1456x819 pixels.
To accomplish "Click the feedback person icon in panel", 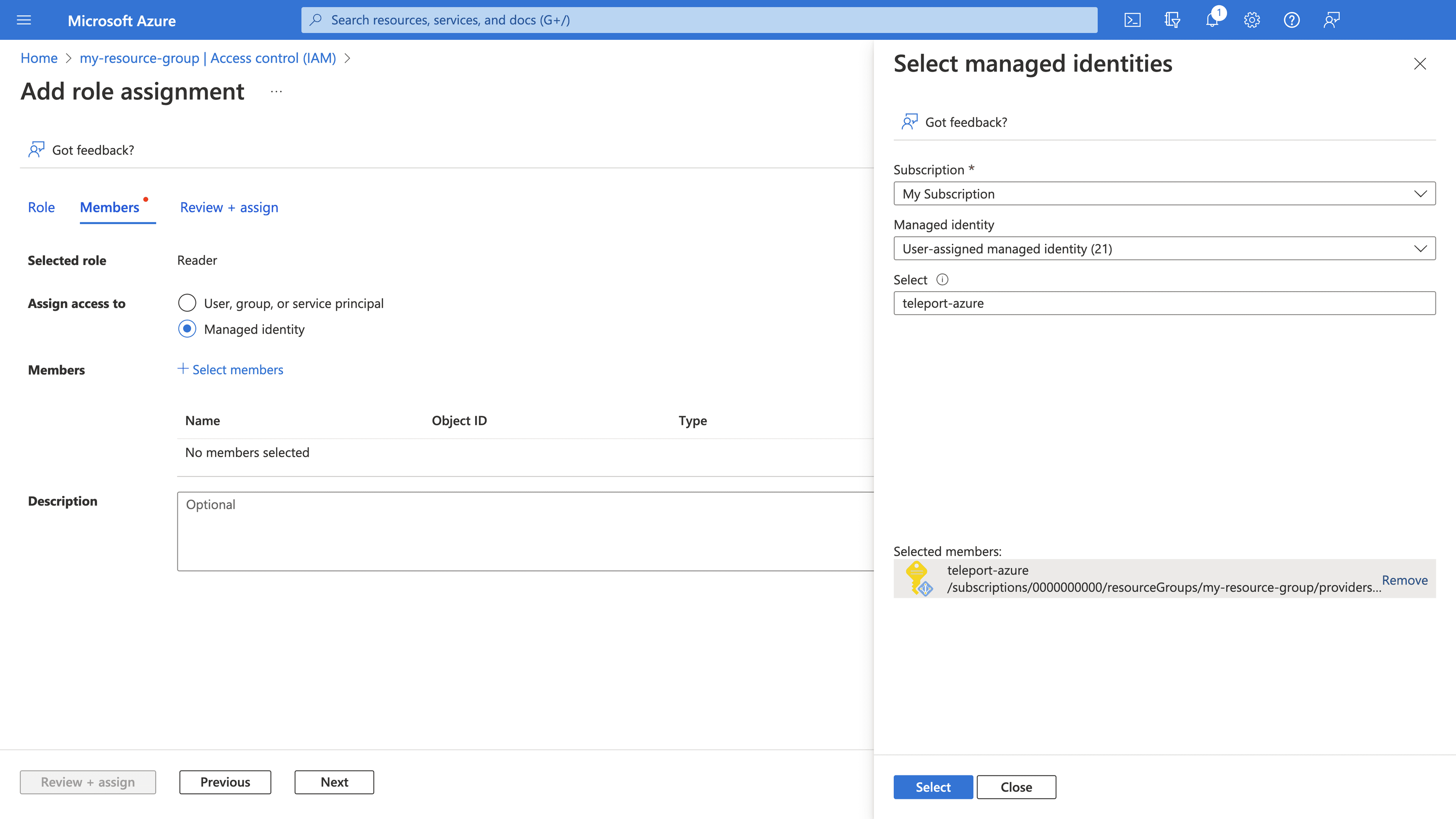I will pyautogui.click(x=909, y=121).
